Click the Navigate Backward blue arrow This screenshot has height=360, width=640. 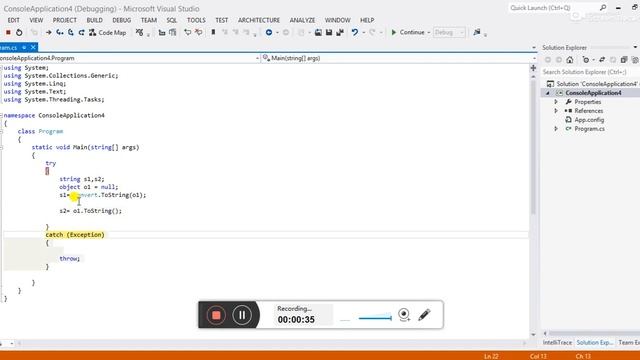pos(269,32)
